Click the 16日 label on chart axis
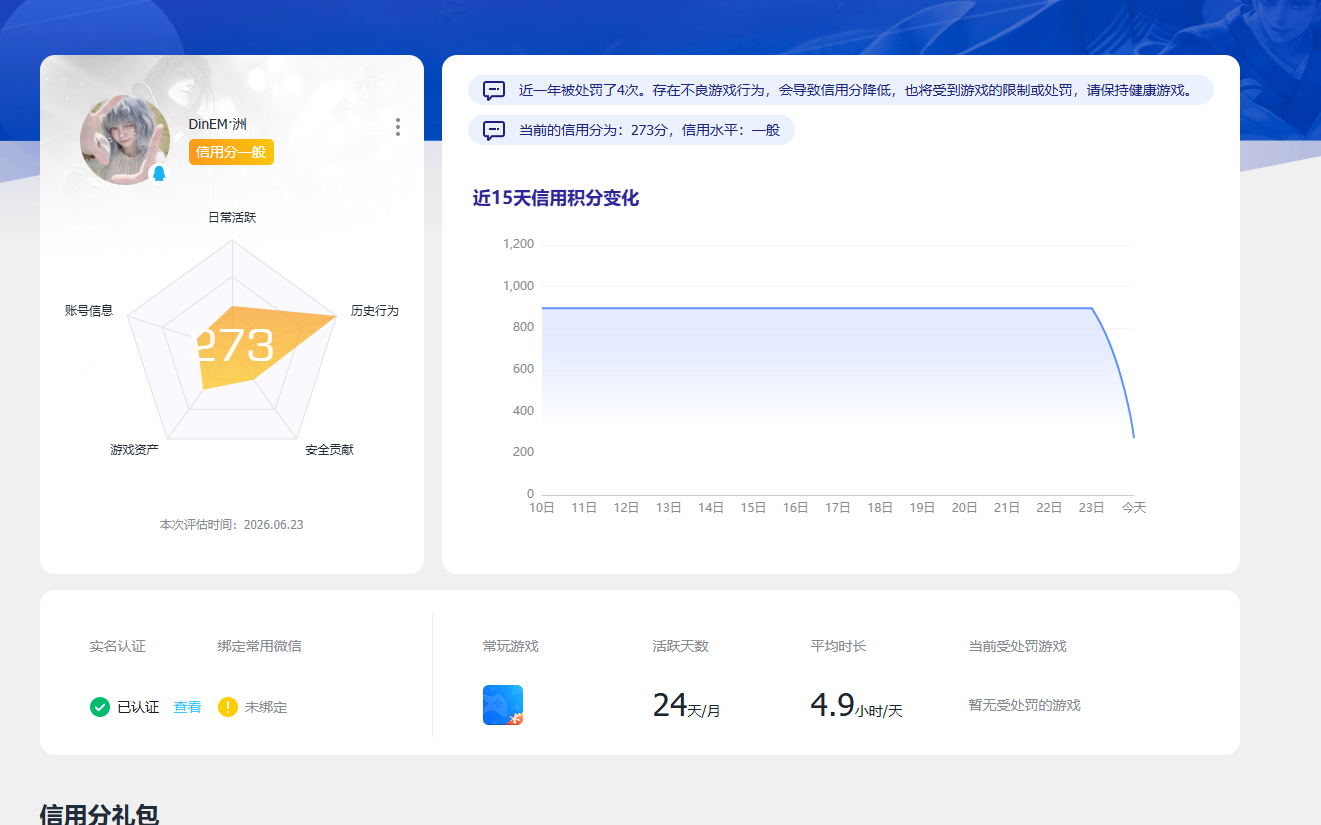 (795, 508)
